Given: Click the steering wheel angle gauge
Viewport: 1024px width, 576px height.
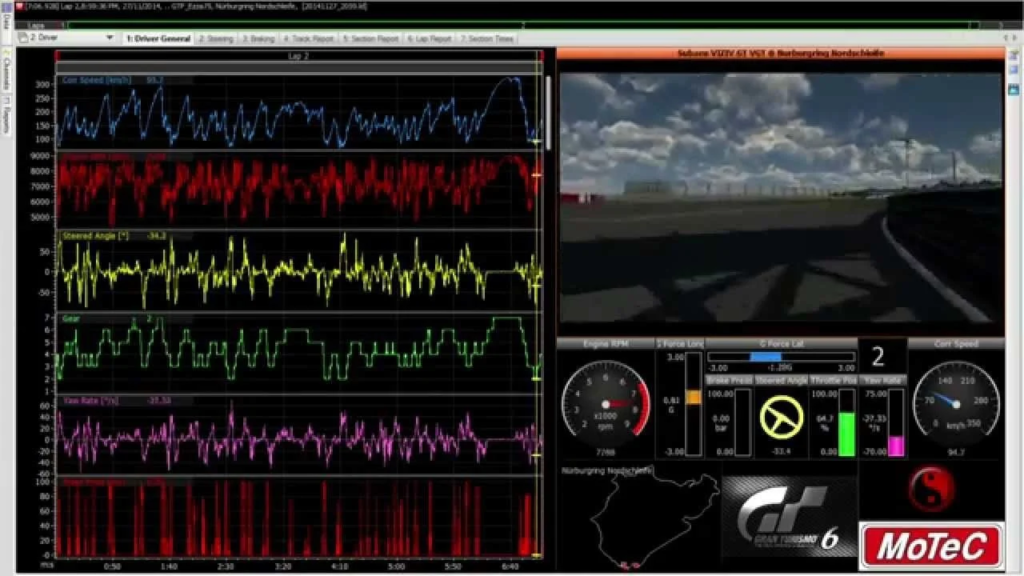Looking at the screenshot, I should coord(781,417).
